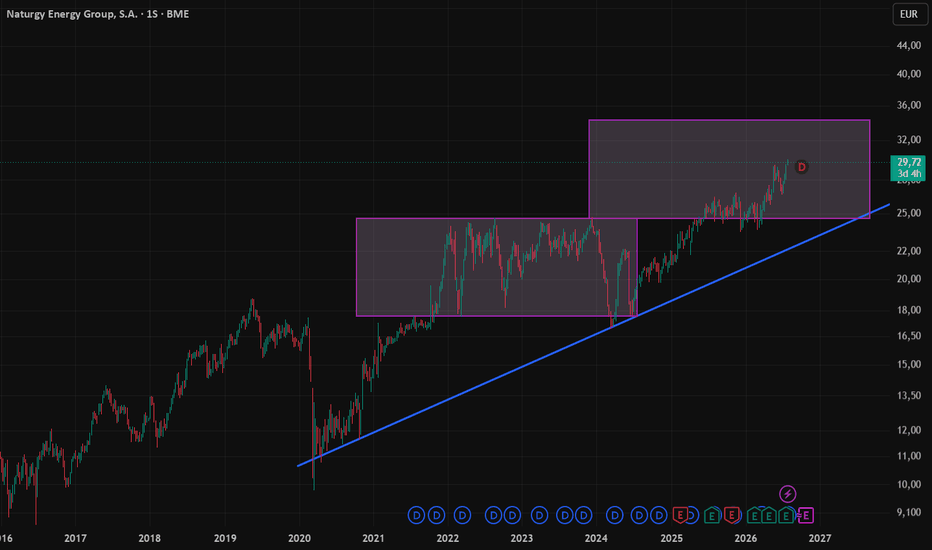Click the 13,50 price axis label

click(x=909, y=395)
